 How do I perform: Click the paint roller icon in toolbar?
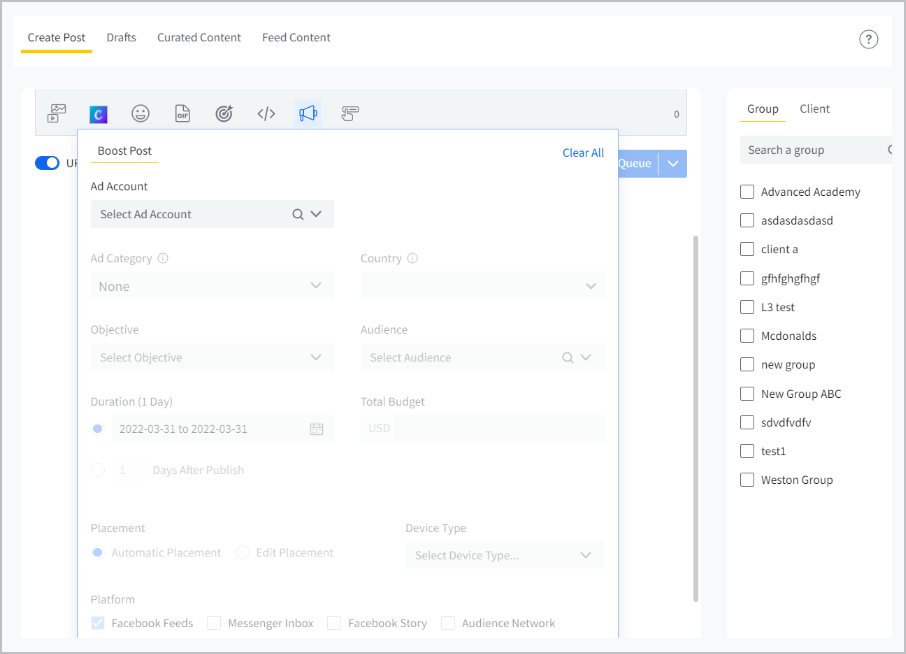350,113
